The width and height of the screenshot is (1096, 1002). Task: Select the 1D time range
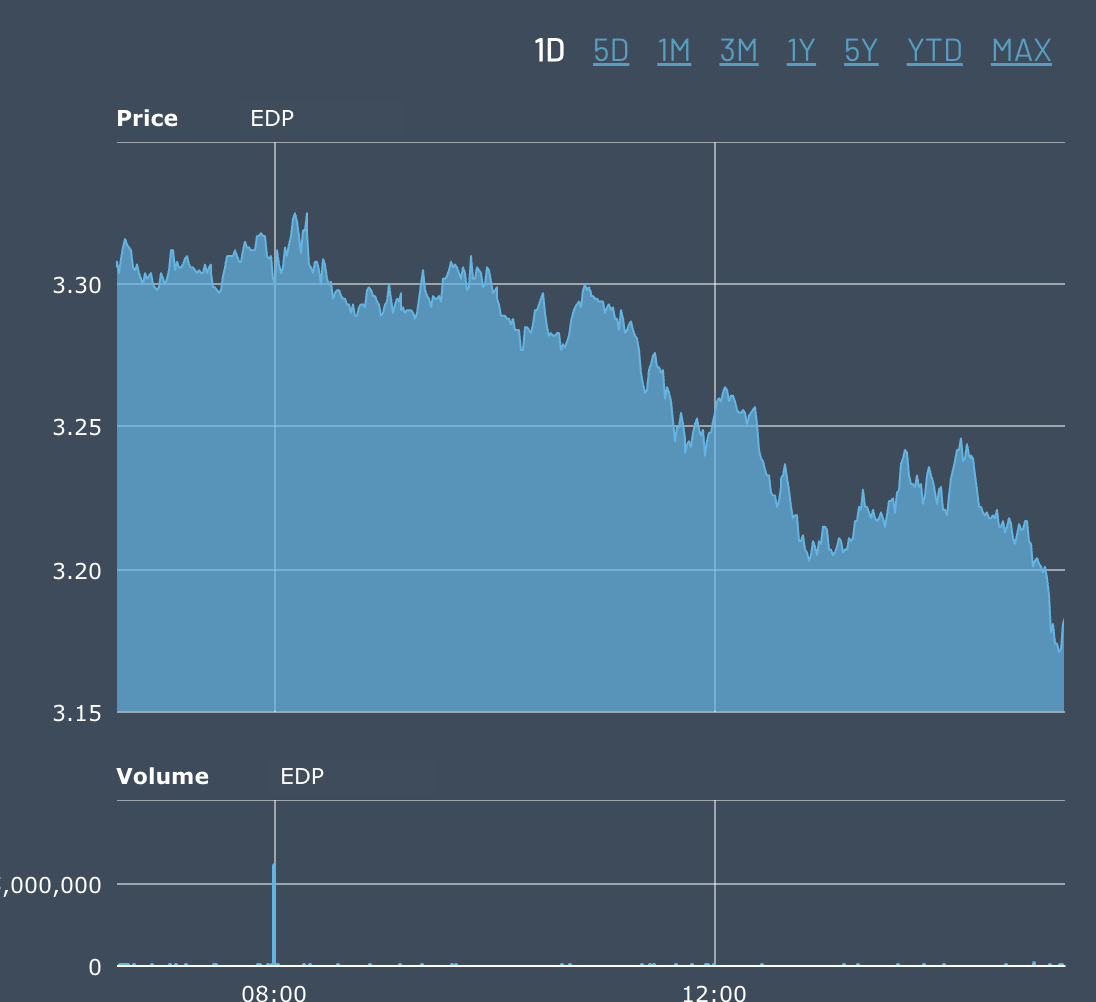(x=549, y=50)
